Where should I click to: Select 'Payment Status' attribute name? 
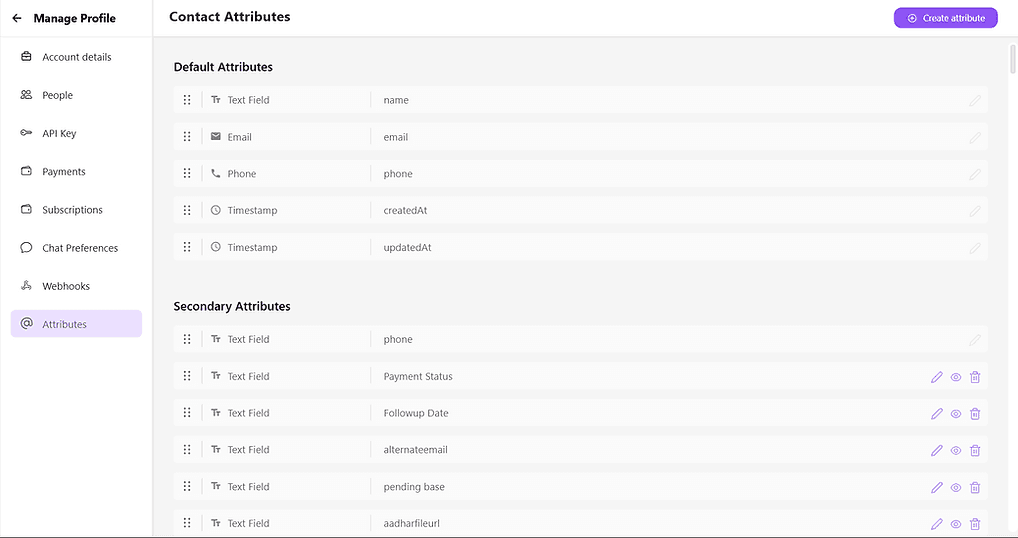coord(417,376)
